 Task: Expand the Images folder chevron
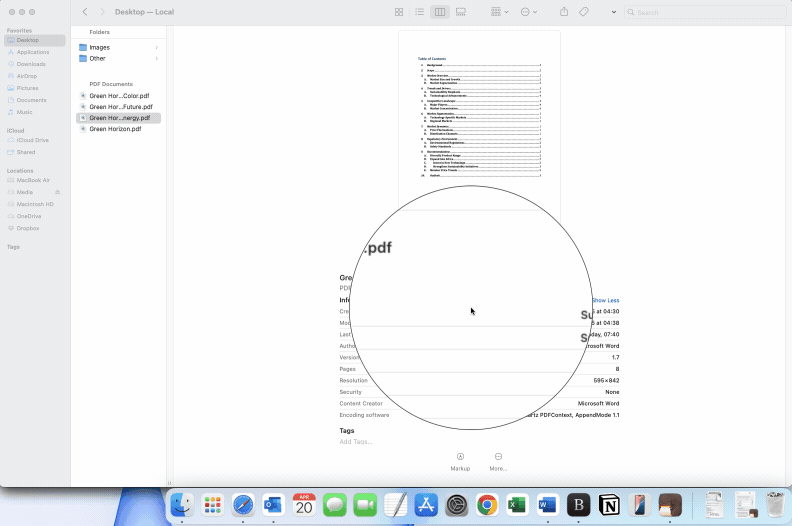pos(157,47)
